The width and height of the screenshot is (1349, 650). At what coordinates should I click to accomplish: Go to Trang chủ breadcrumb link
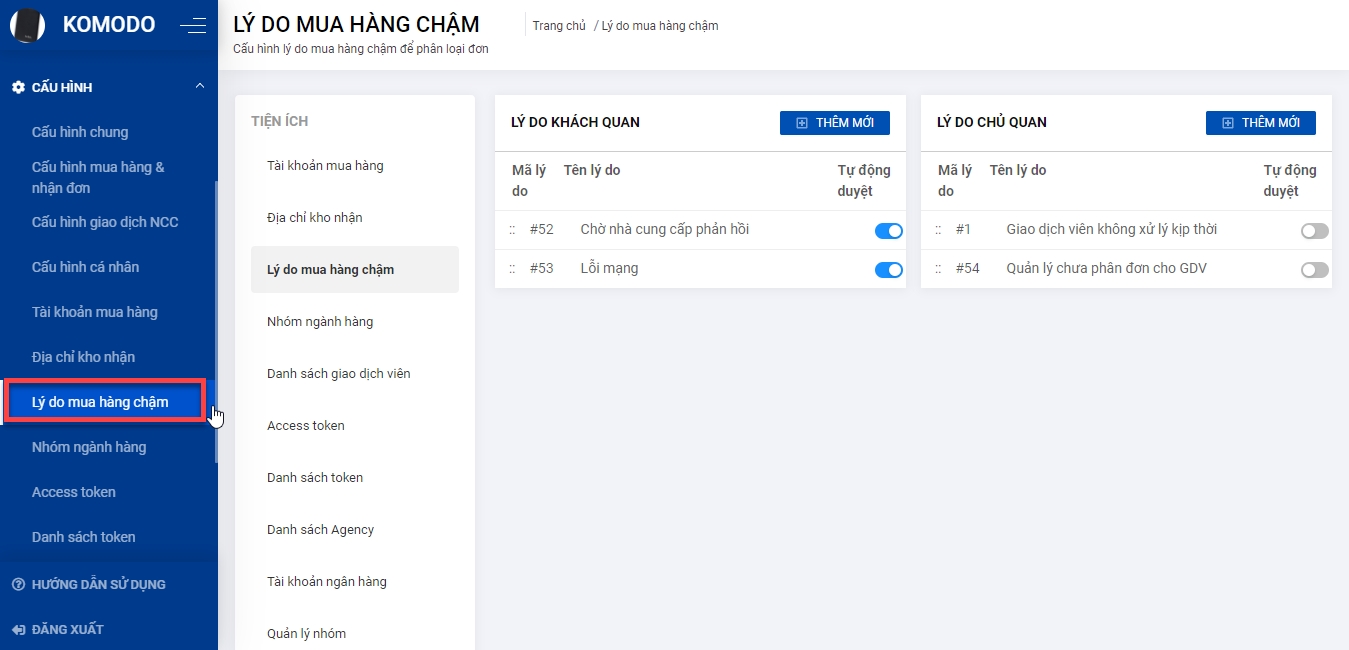click(x=559, y=26)
